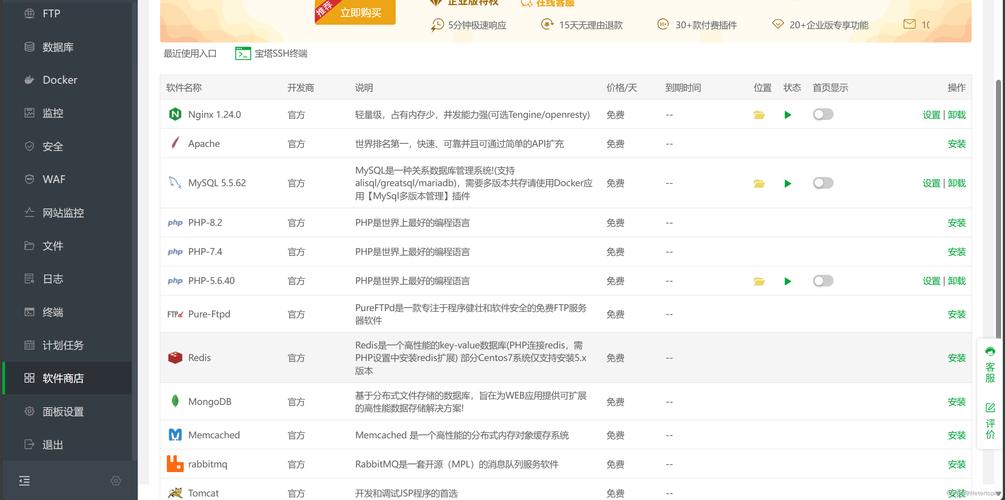Open the PHP-5.6.40 install folder icon
Image resolution: width=1005 pixels, height=500 pixels.
tap(759, 281)
